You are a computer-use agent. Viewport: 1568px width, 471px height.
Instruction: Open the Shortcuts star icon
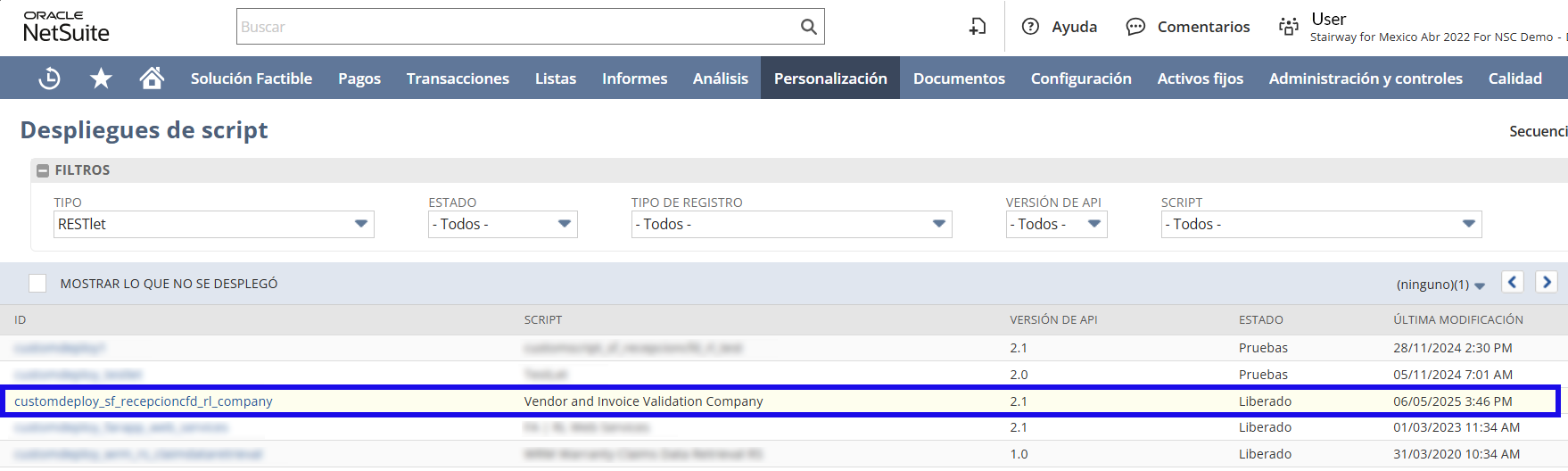click(x=101, y=78)
